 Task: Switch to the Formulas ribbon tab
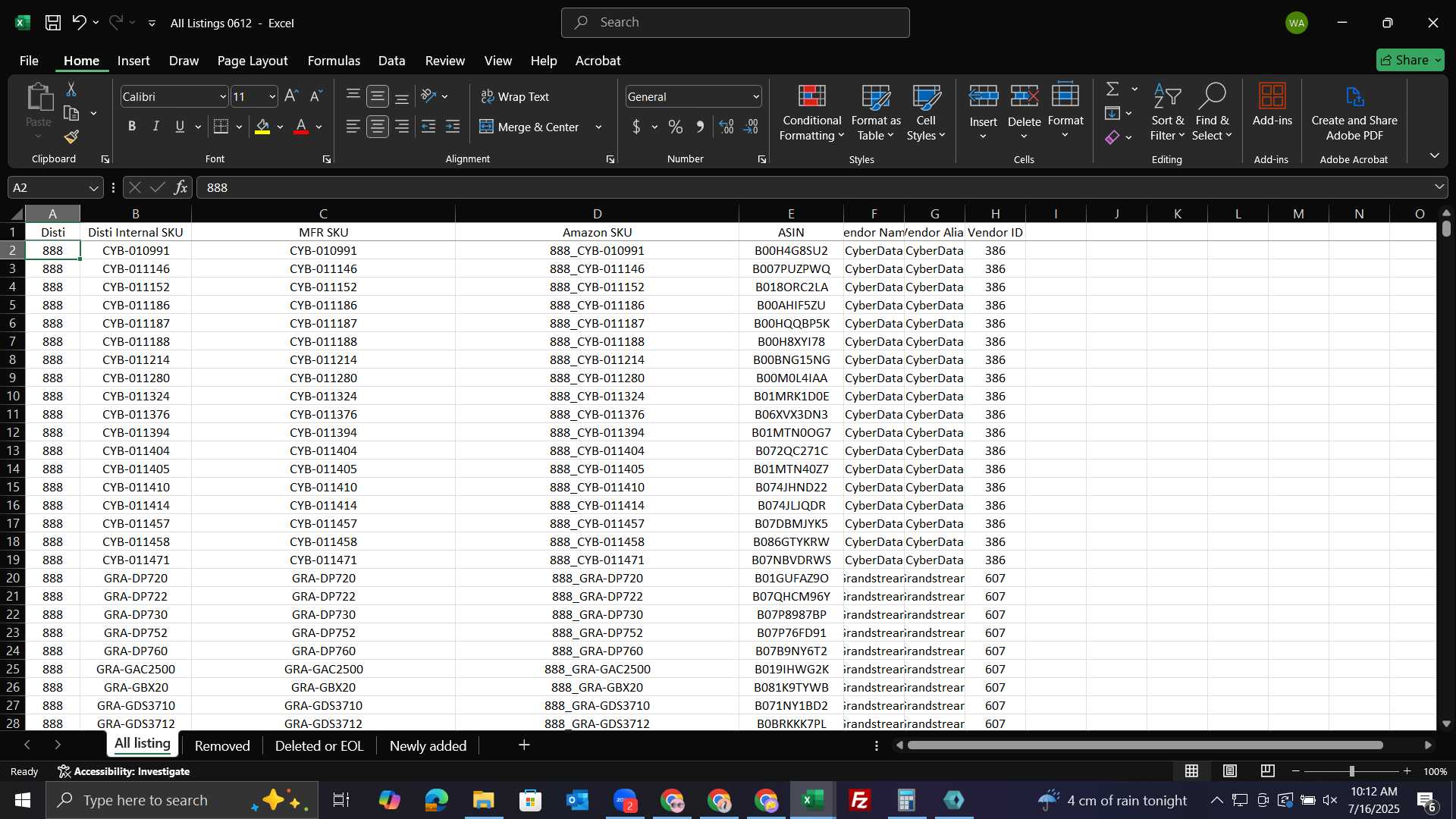(334, 60)
